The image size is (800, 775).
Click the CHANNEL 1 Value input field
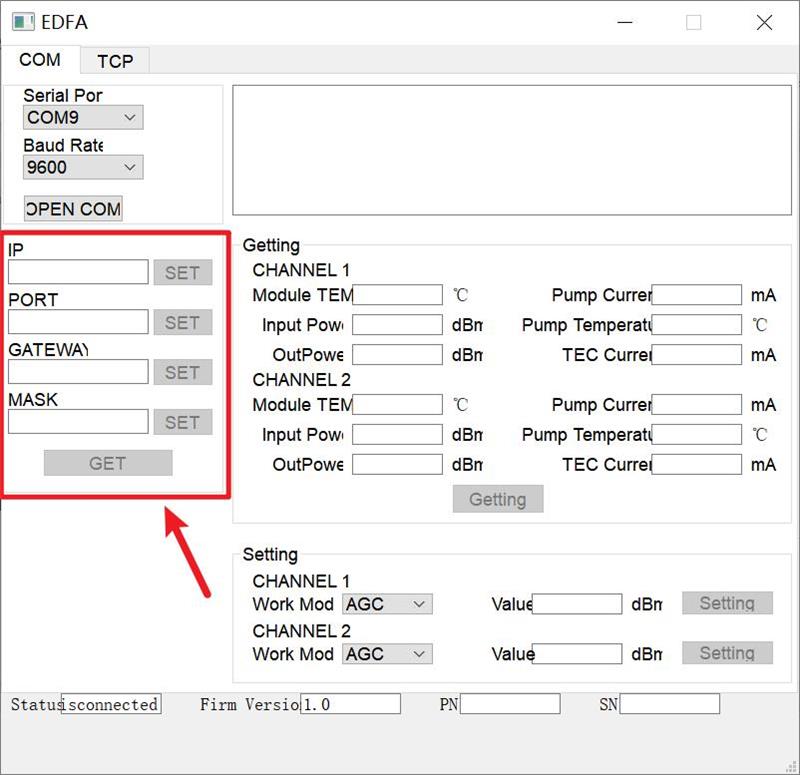click(578, 603)
